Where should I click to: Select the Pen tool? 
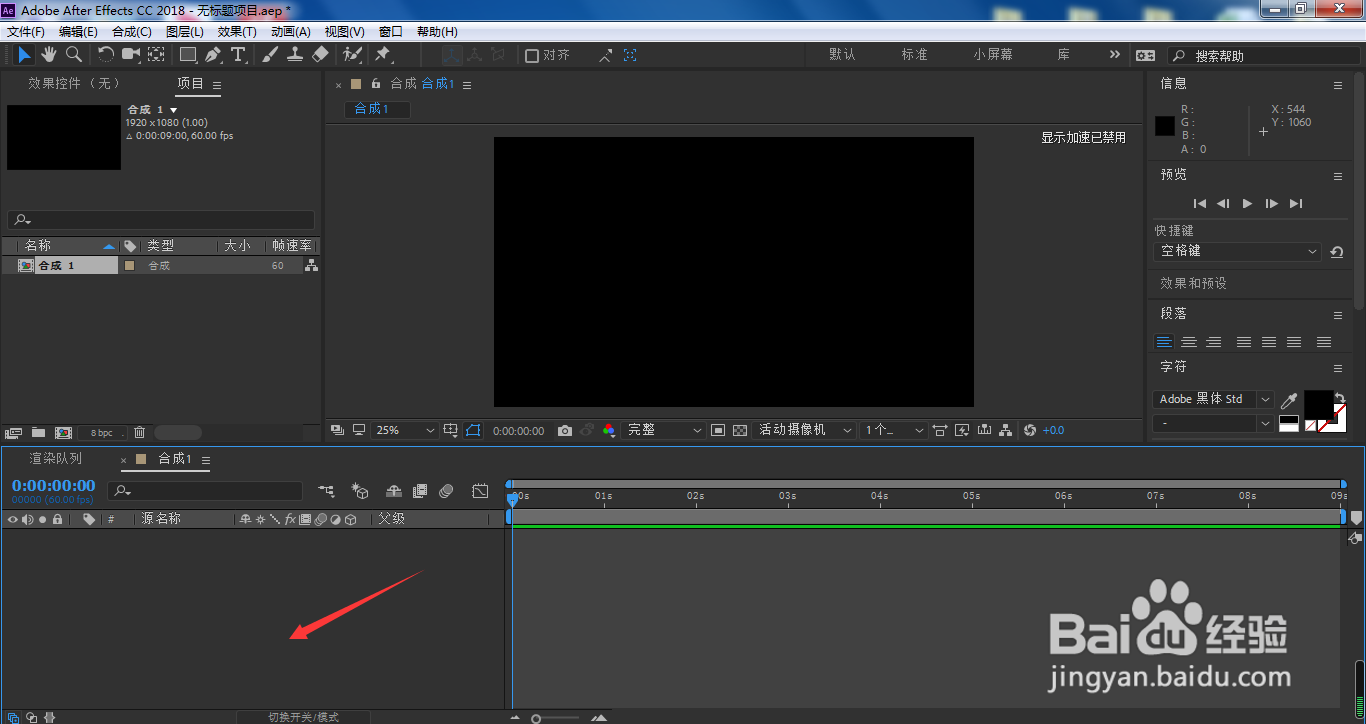(213, 55)
